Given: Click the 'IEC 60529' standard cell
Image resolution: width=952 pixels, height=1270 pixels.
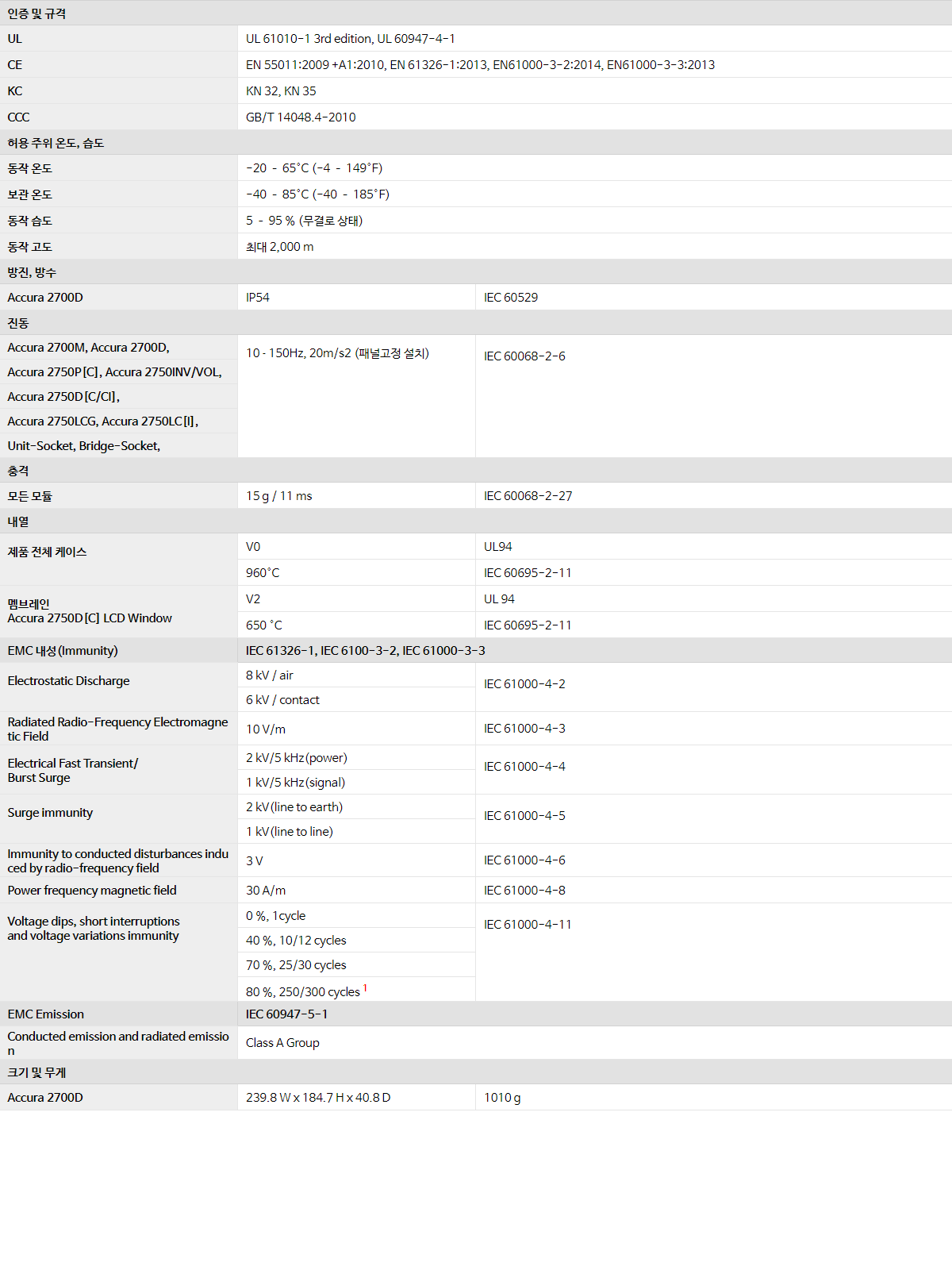Looking at the screenshot, I should point(714,298).
